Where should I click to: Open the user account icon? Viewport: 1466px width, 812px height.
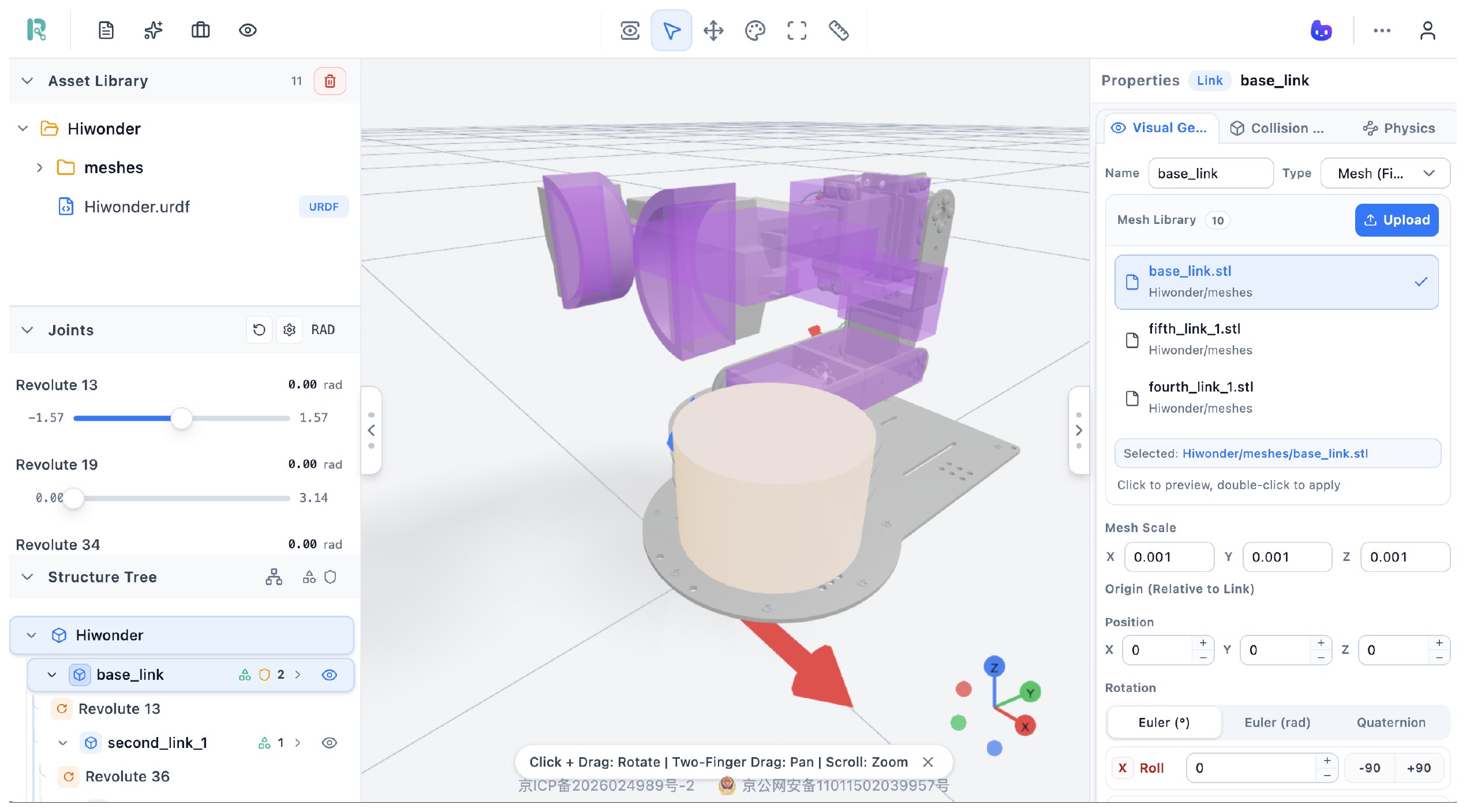1427,31
